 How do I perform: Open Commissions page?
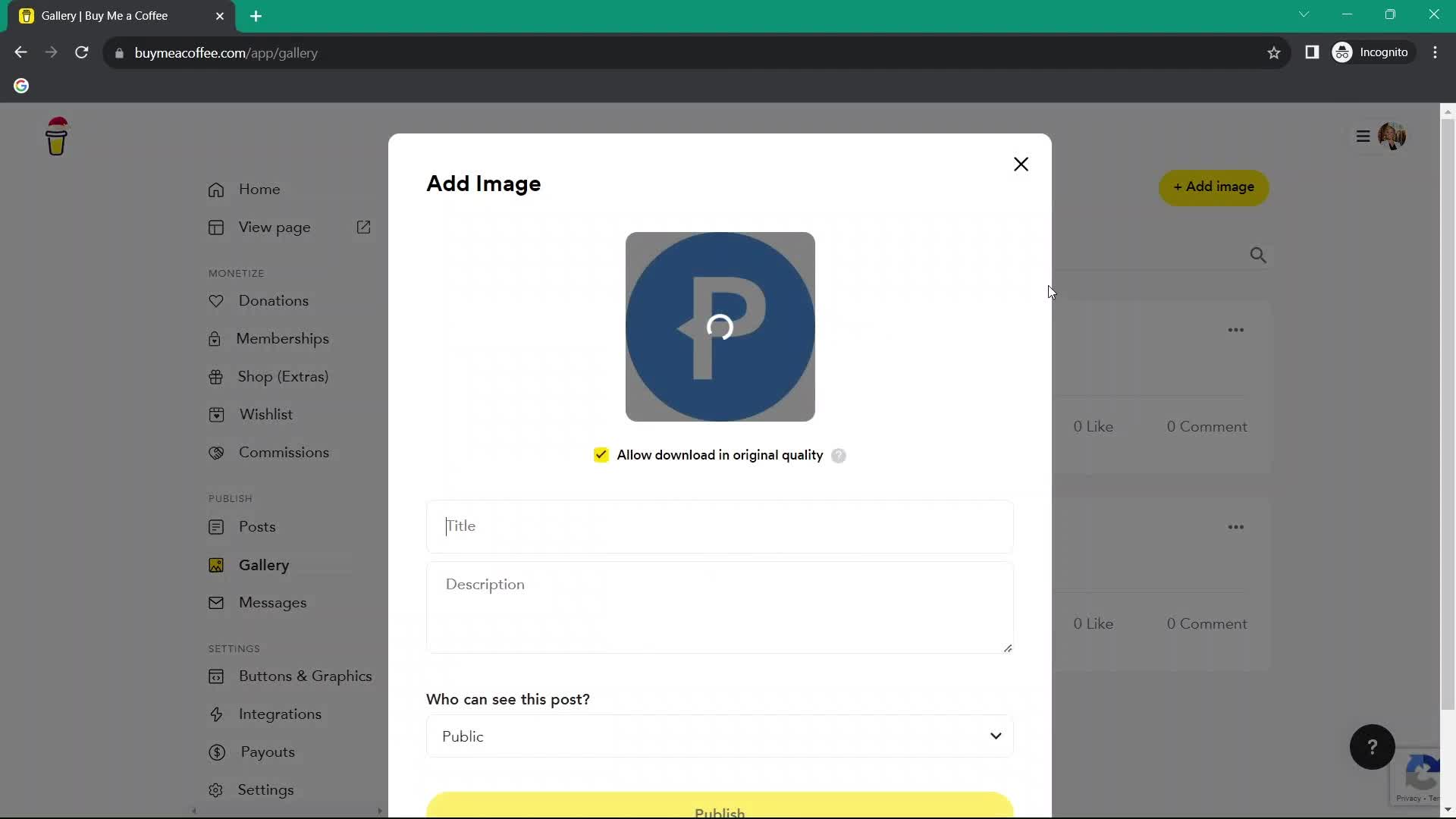(x=284, y=453)
